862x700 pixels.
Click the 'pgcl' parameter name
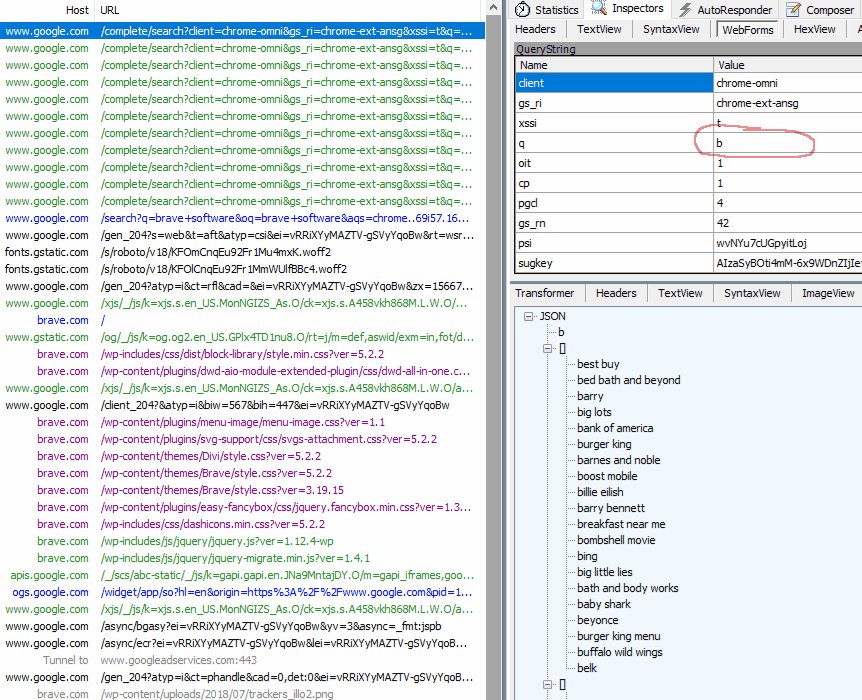tap(528, 203)
